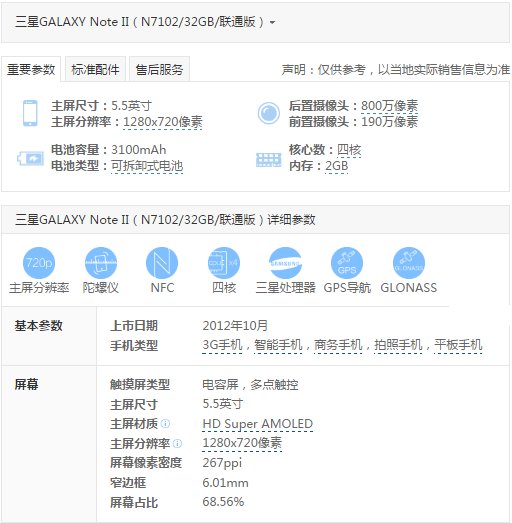Click the model title 三星GALAXY Note II header
The width and height of the screenshot is (512, 523).
[x=139, y=22]
